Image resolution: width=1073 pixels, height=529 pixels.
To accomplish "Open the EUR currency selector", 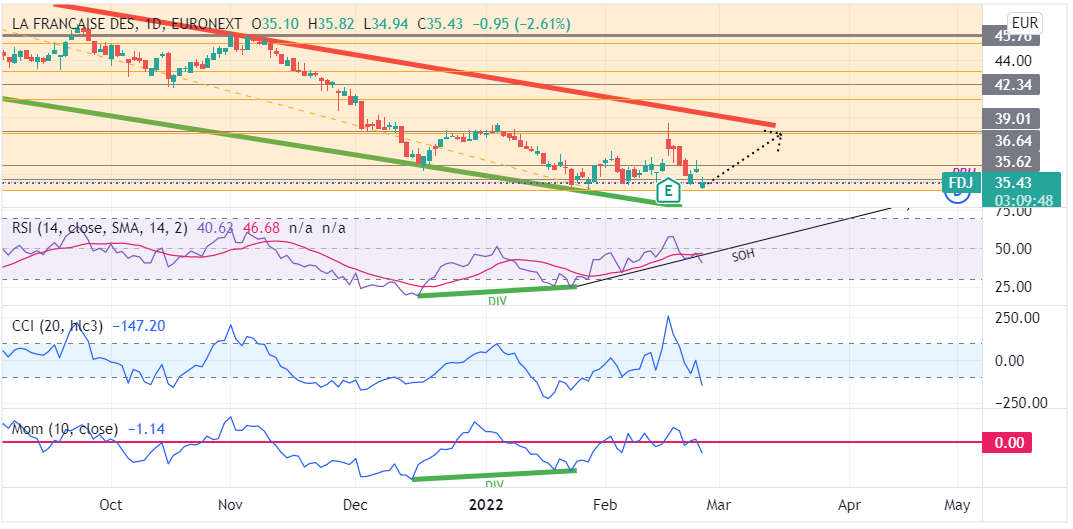I will 1024,23.
